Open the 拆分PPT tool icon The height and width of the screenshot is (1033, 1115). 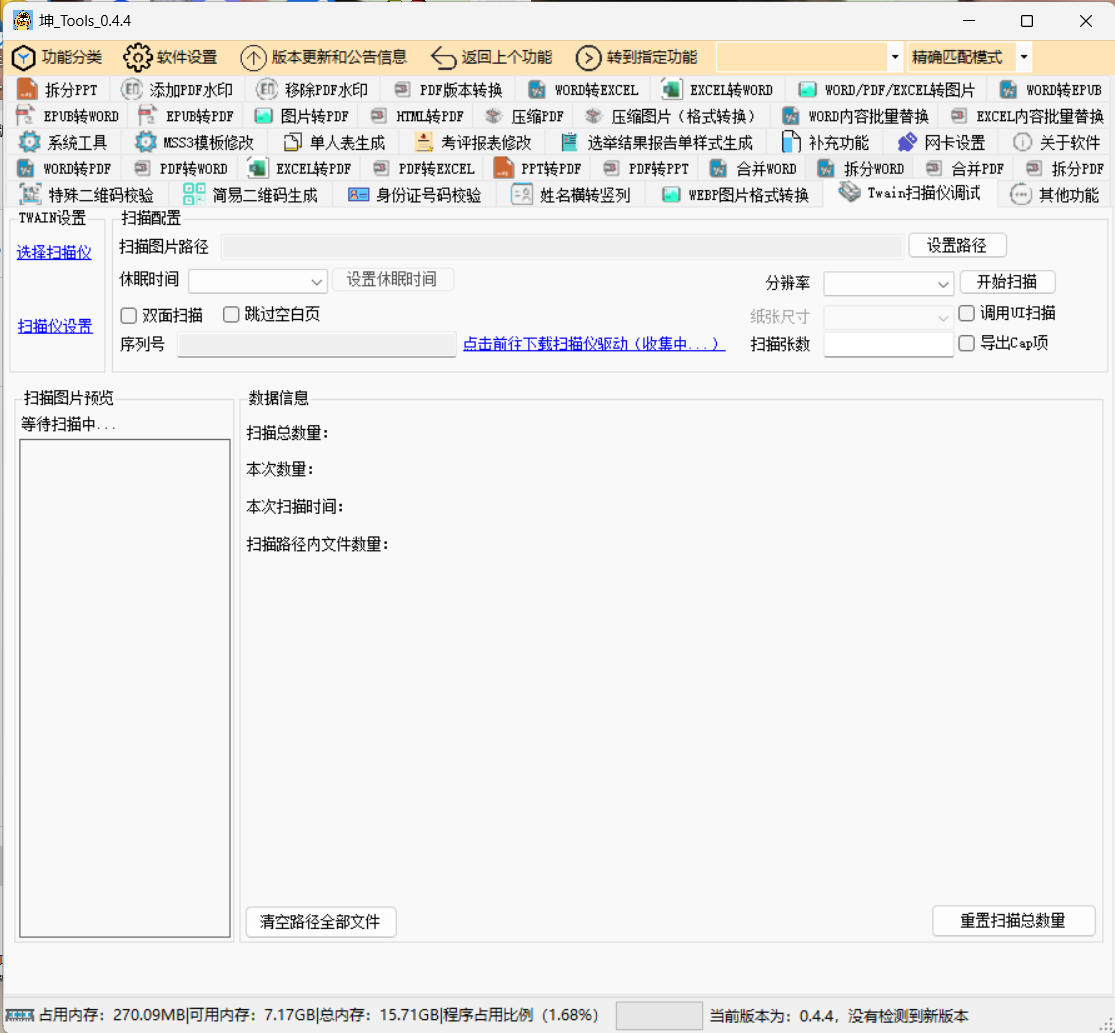pyautogui.click(x=27, y=90)
